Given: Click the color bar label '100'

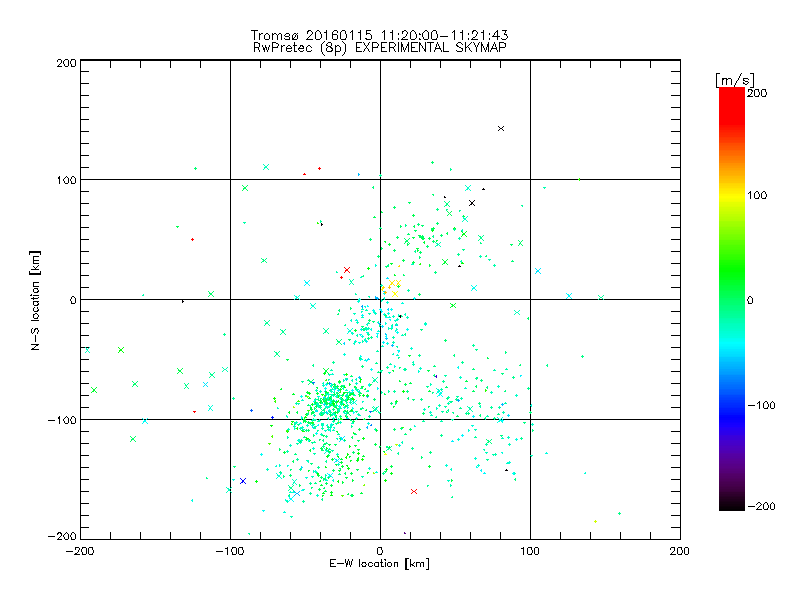Looking at the screenshot, I should pyautogui.click(x=757, y=195).
